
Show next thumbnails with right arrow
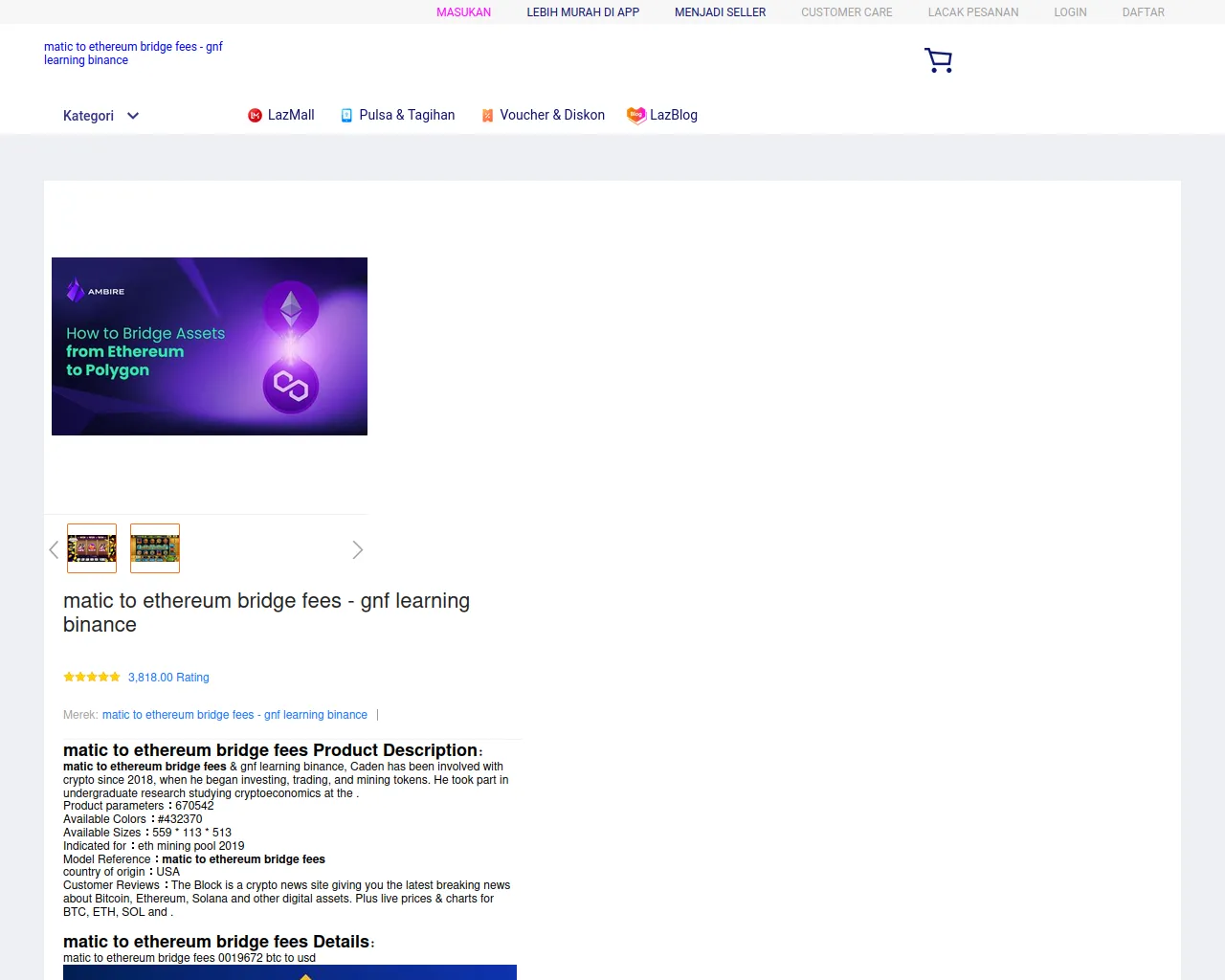(x=357, y=549)
